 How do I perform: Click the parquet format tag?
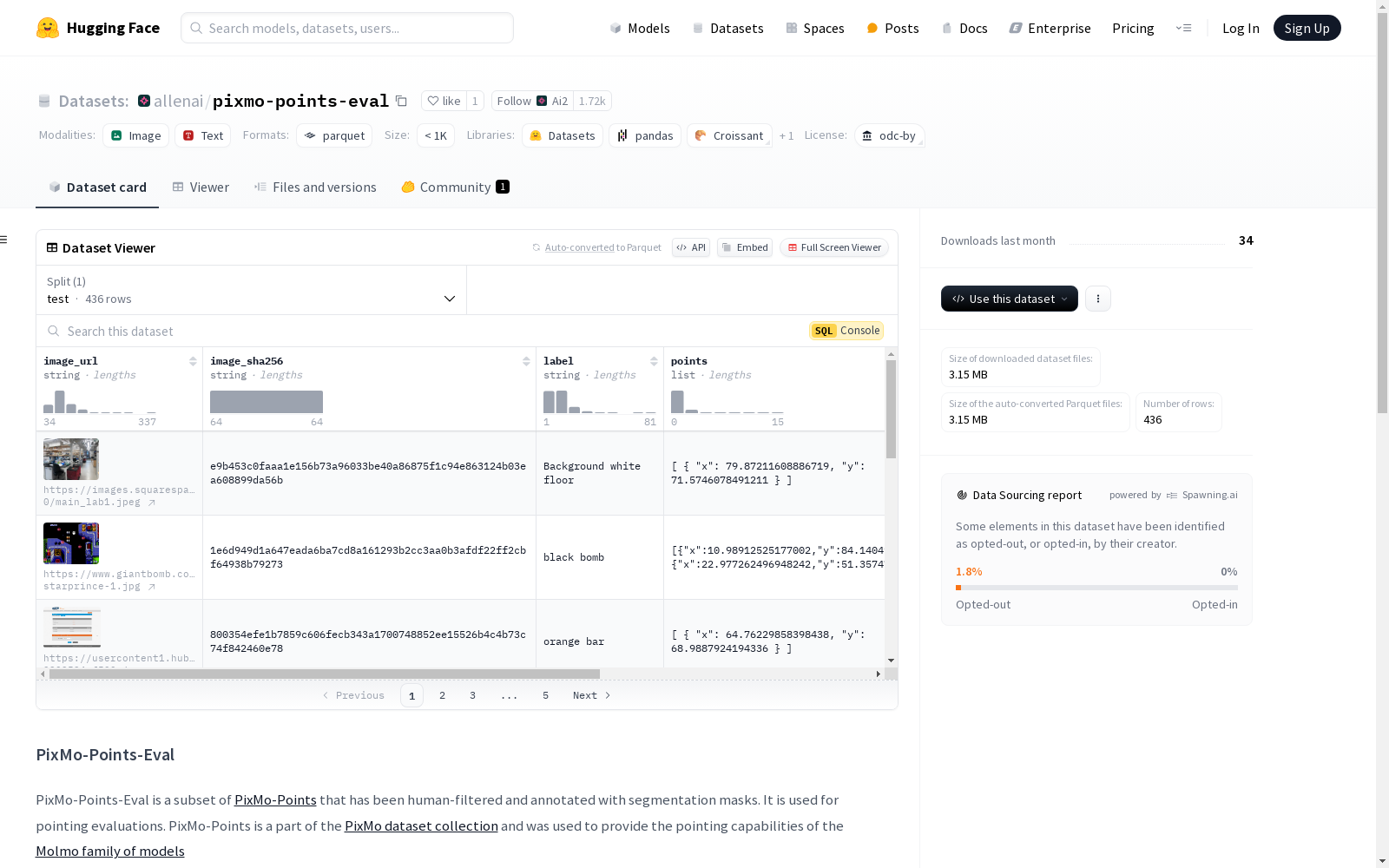[x=334, y=135]
